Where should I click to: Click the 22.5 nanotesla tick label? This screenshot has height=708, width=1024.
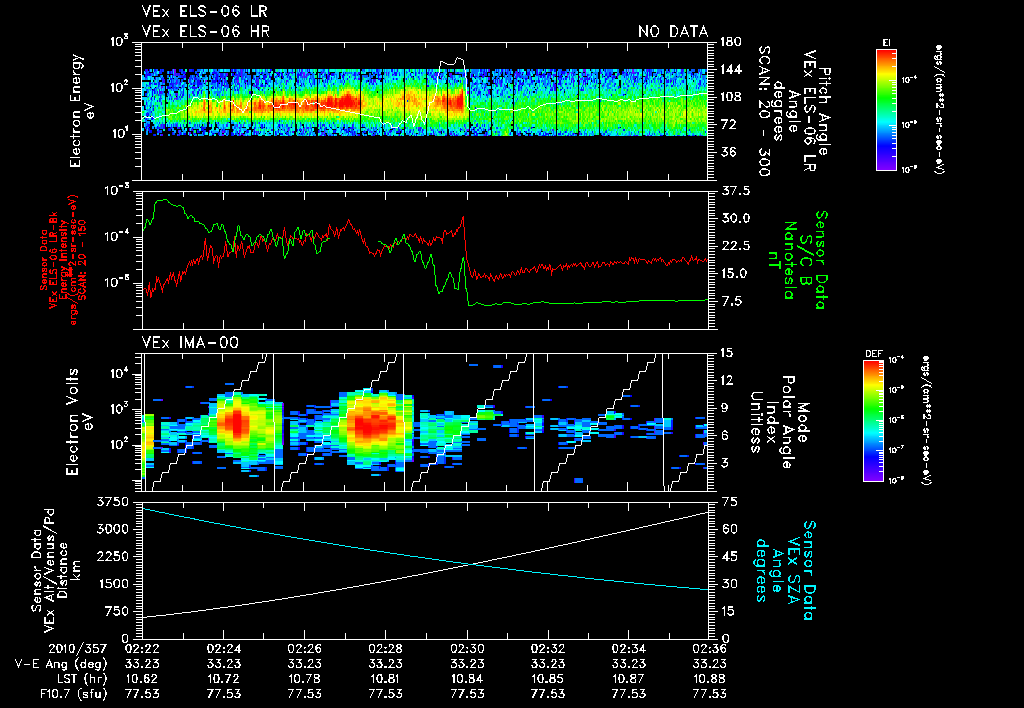[x=735, y=246]
